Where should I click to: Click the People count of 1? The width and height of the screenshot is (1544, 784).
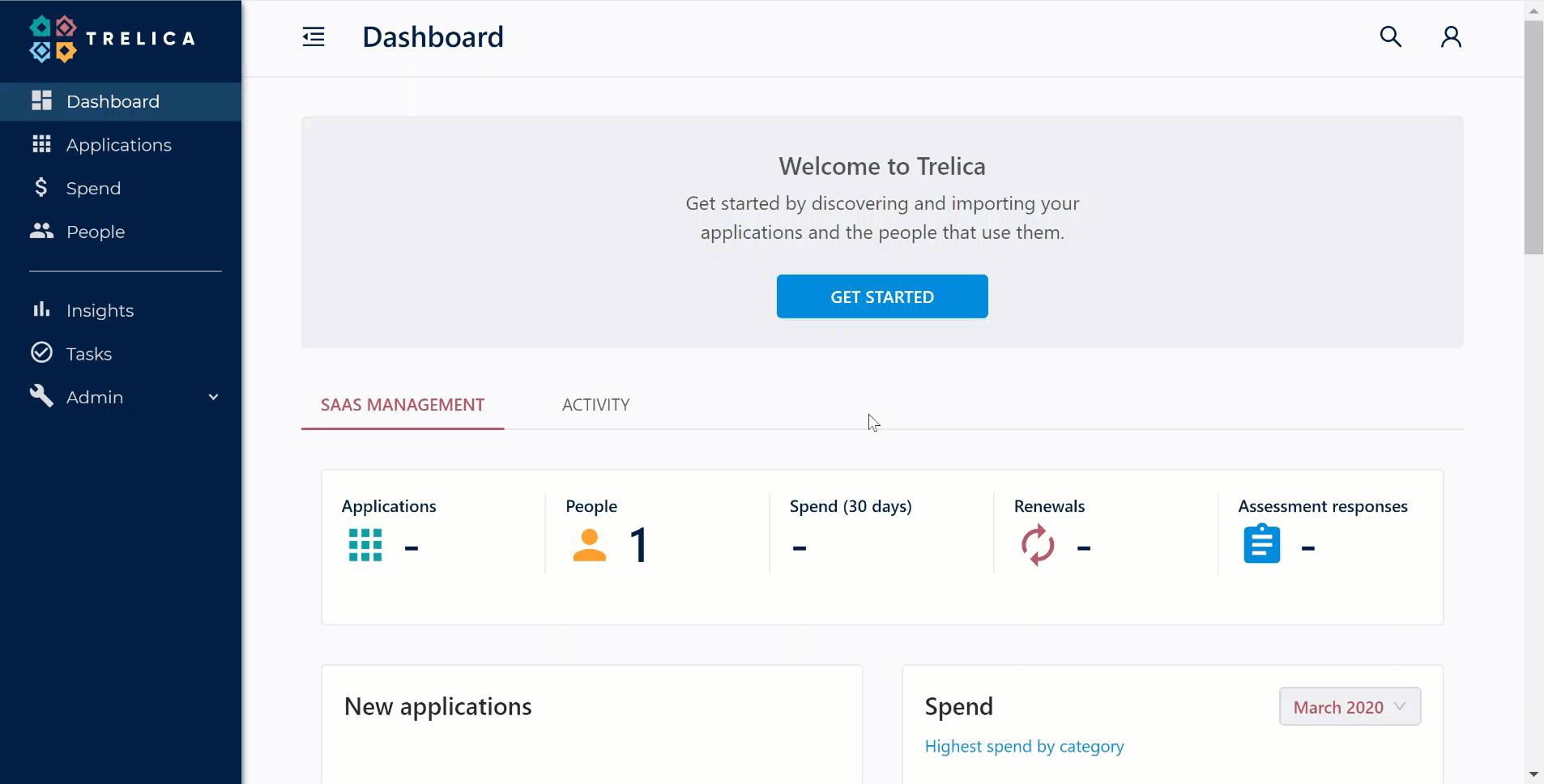tap(639, 545)
